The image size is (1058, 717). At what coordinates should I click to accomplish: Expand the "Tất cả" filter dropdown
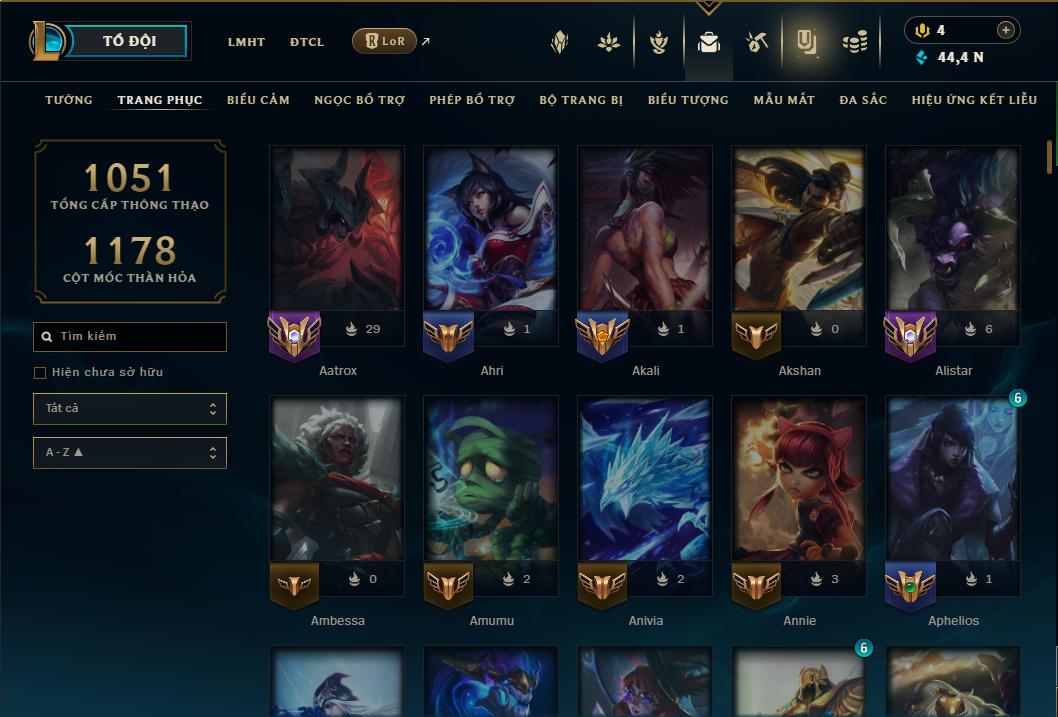pos(130,409)
